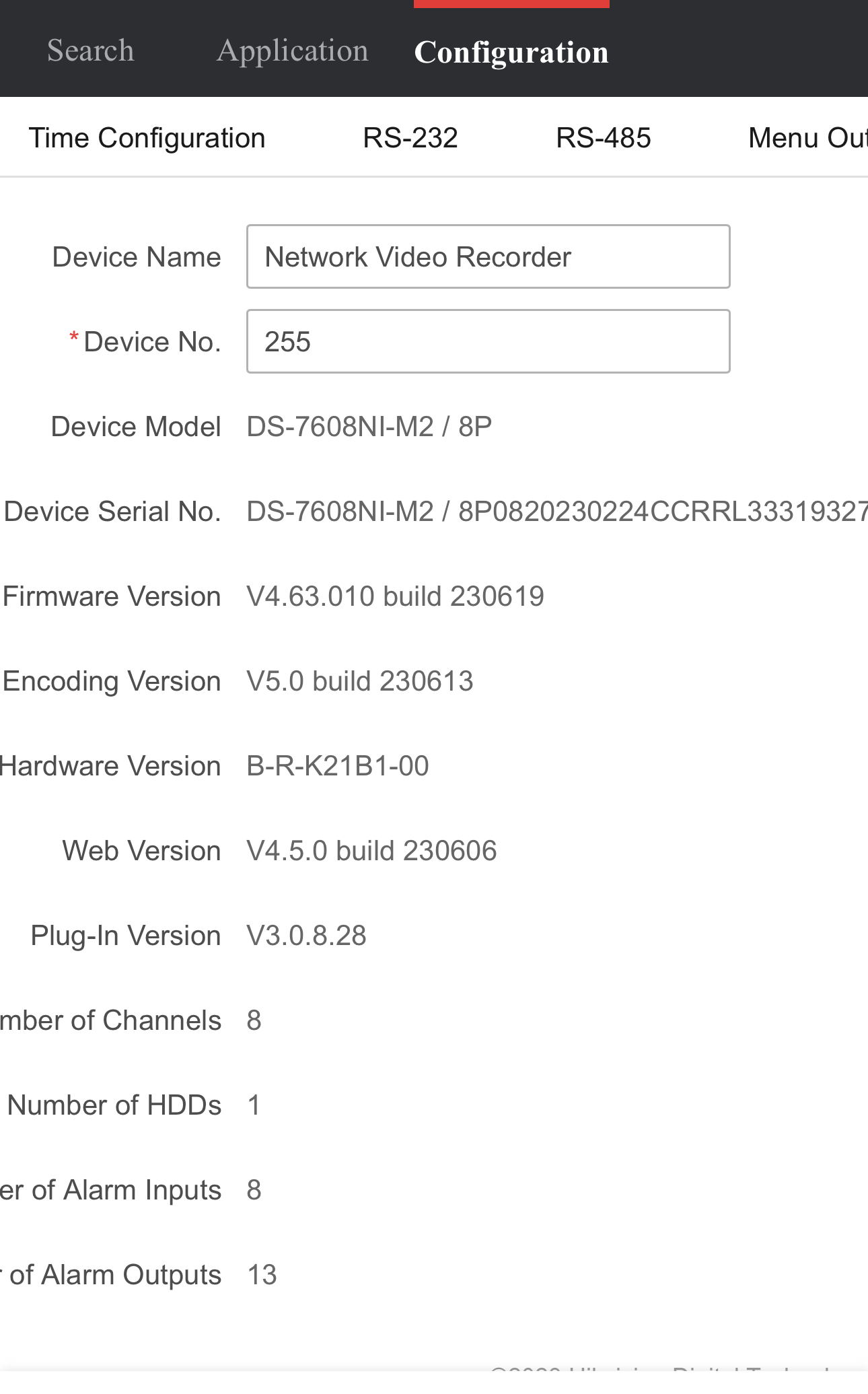Go to the RS-485 settings tab
The width and height of the screenshot is (868, 1394).
tap(604, 138)
